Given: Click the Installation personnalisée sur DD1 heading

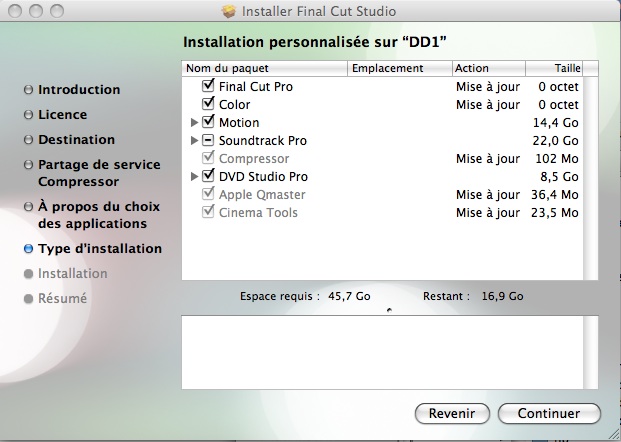Looking at the screenshot, I should [x=315, y=42].
